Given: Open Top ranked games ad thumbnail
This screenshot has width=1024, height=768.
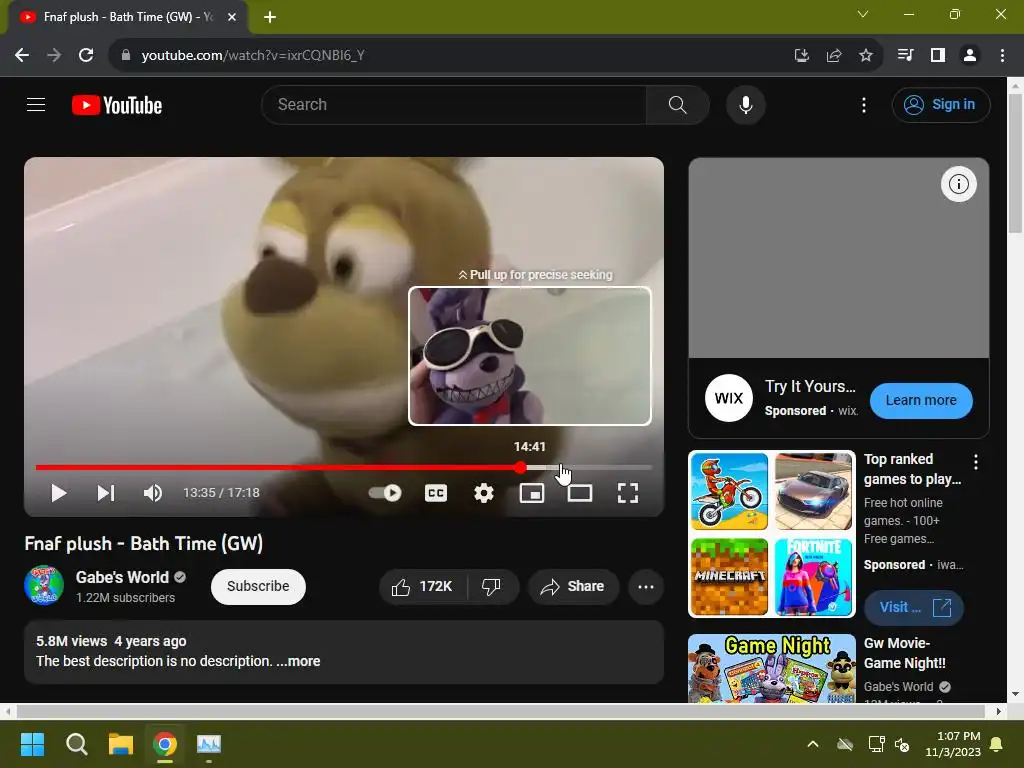Looking at the screenshot, I should click(772, 534).
